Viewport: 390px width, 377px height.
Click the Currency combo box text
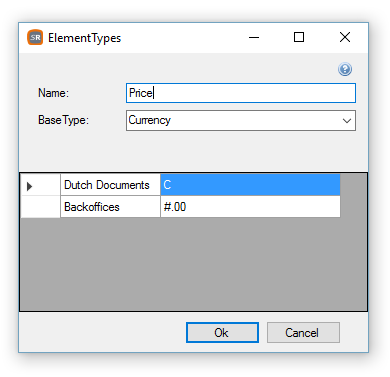150,120
